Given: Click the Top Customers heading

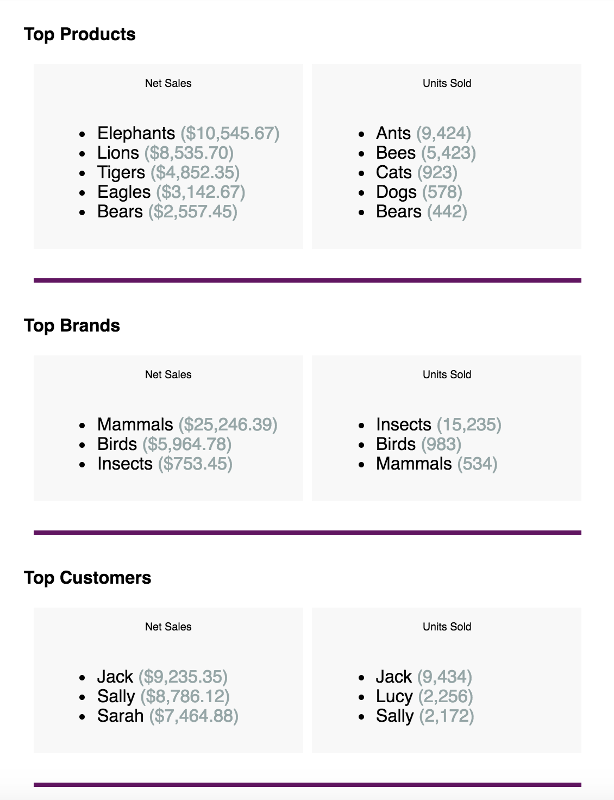Looking at the screenshot, I should coord(87,578).
